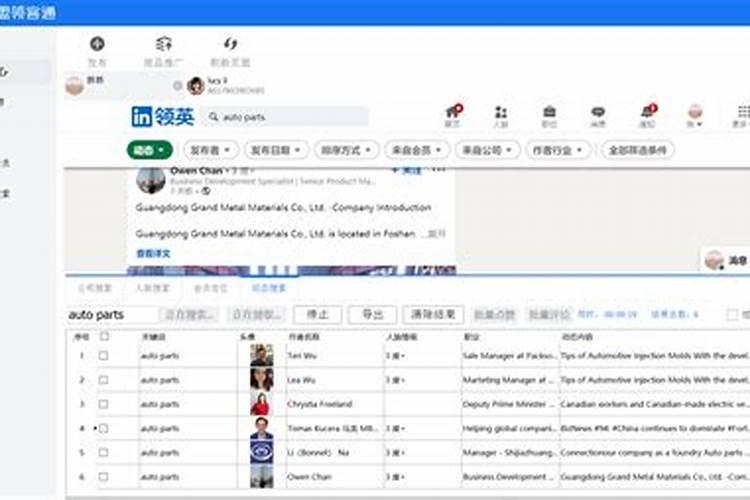Click the globe visibility icon under Owen Chan's post
Viewport: 750px width, 500px height.
(206, 191)
